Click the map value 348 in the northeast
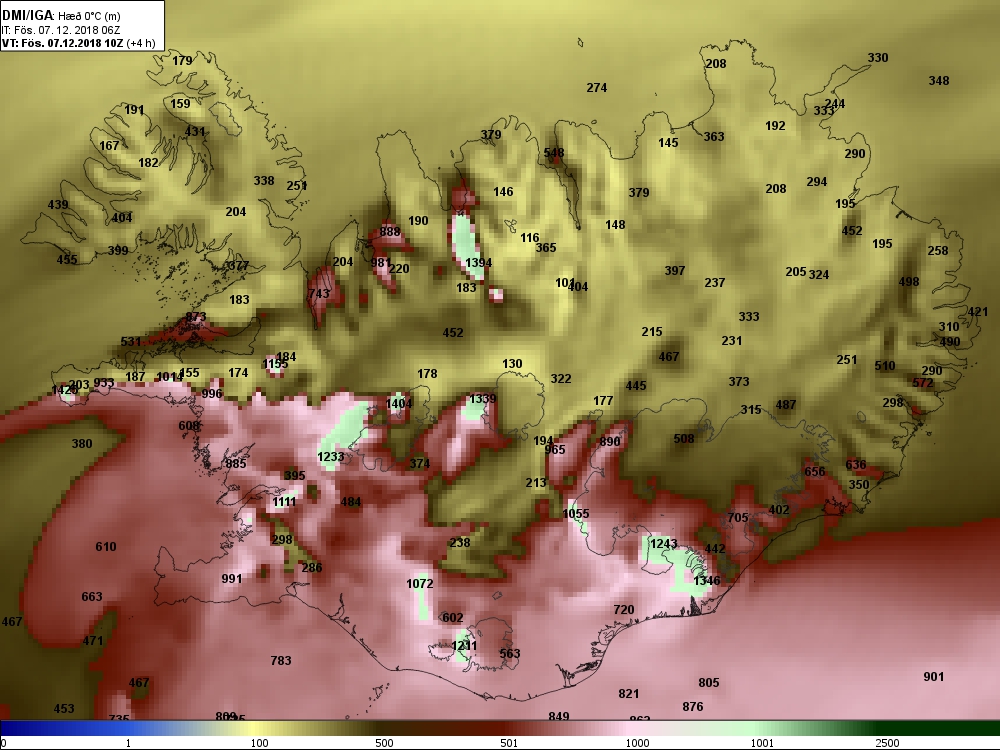The height and width of the screenshot is (750, 1000). coord(939,80)
